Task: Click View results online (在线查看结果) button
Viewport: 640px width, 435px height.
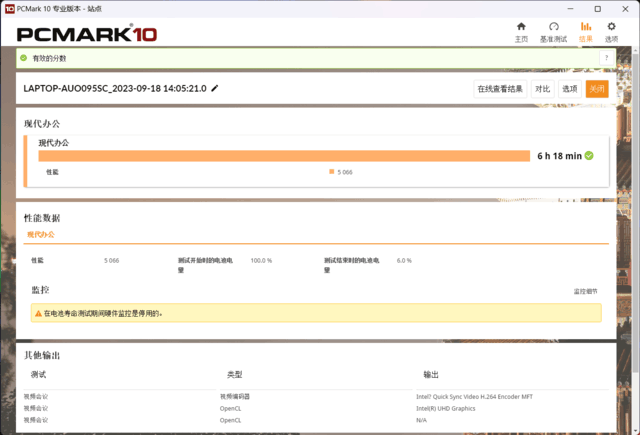Action: pyautogui.click(x=500, y=89)
